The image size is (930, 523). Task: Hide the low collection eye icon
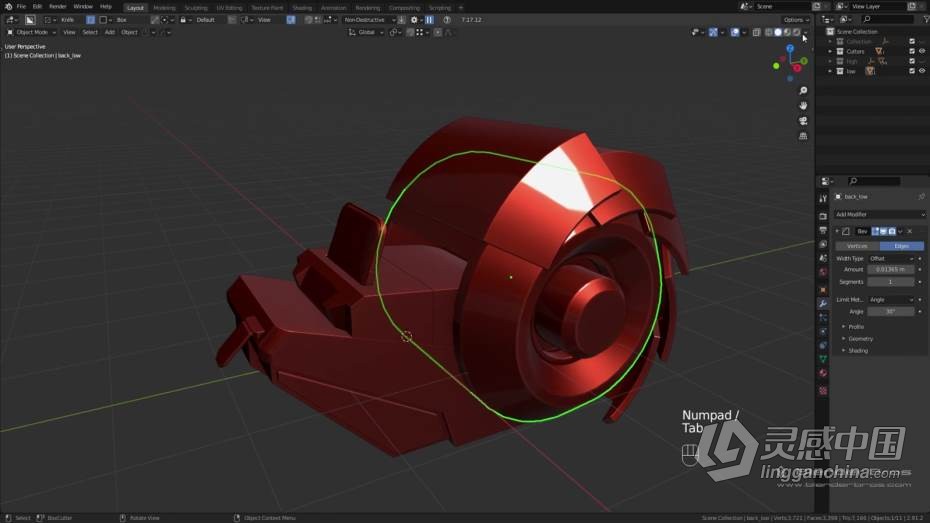pyautogui.click(x=922, y=71)
